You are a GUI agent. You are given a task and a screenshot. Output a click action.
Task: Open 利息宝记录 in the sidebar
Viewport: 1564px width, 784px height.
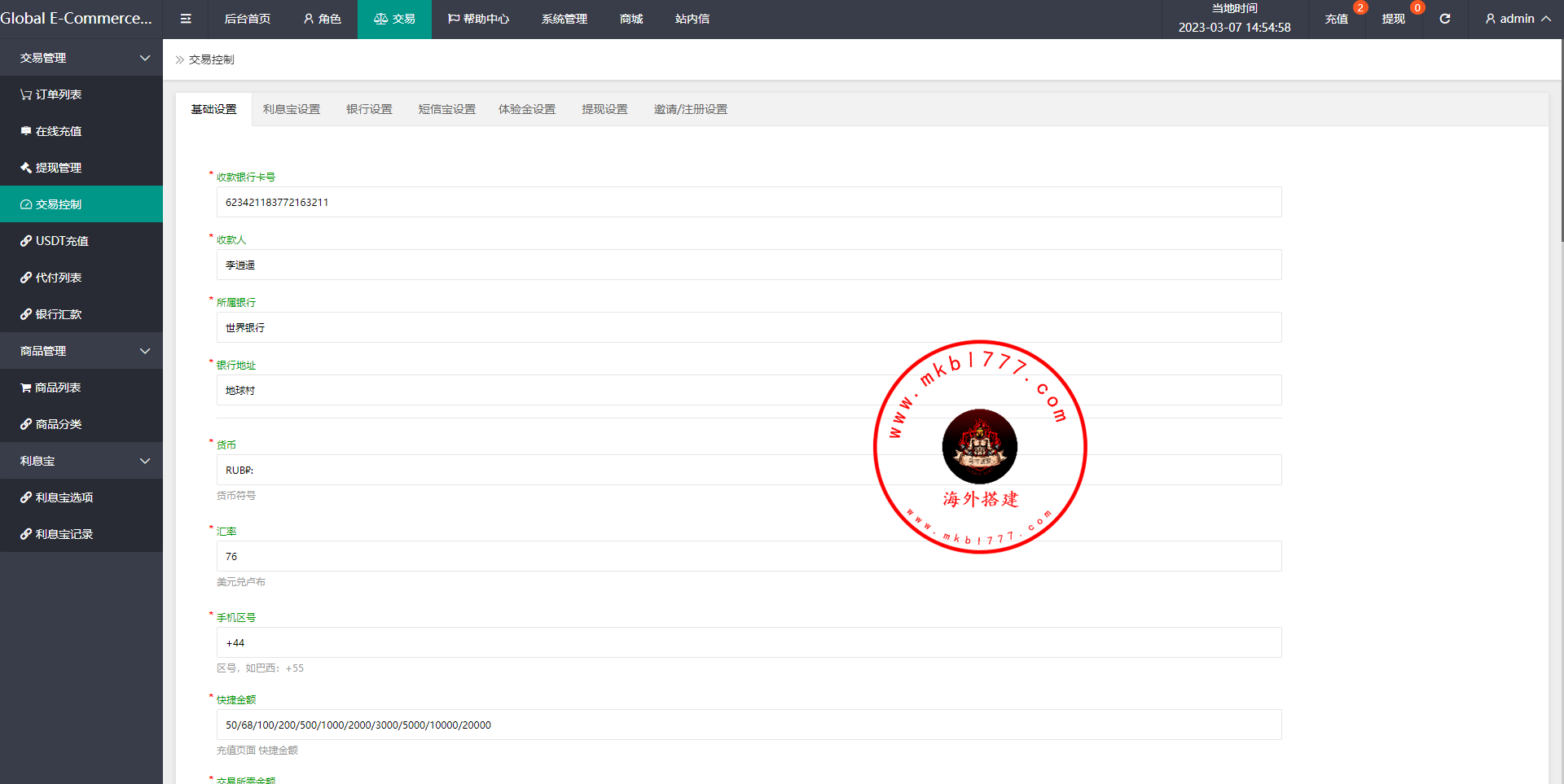coord(81,534)
